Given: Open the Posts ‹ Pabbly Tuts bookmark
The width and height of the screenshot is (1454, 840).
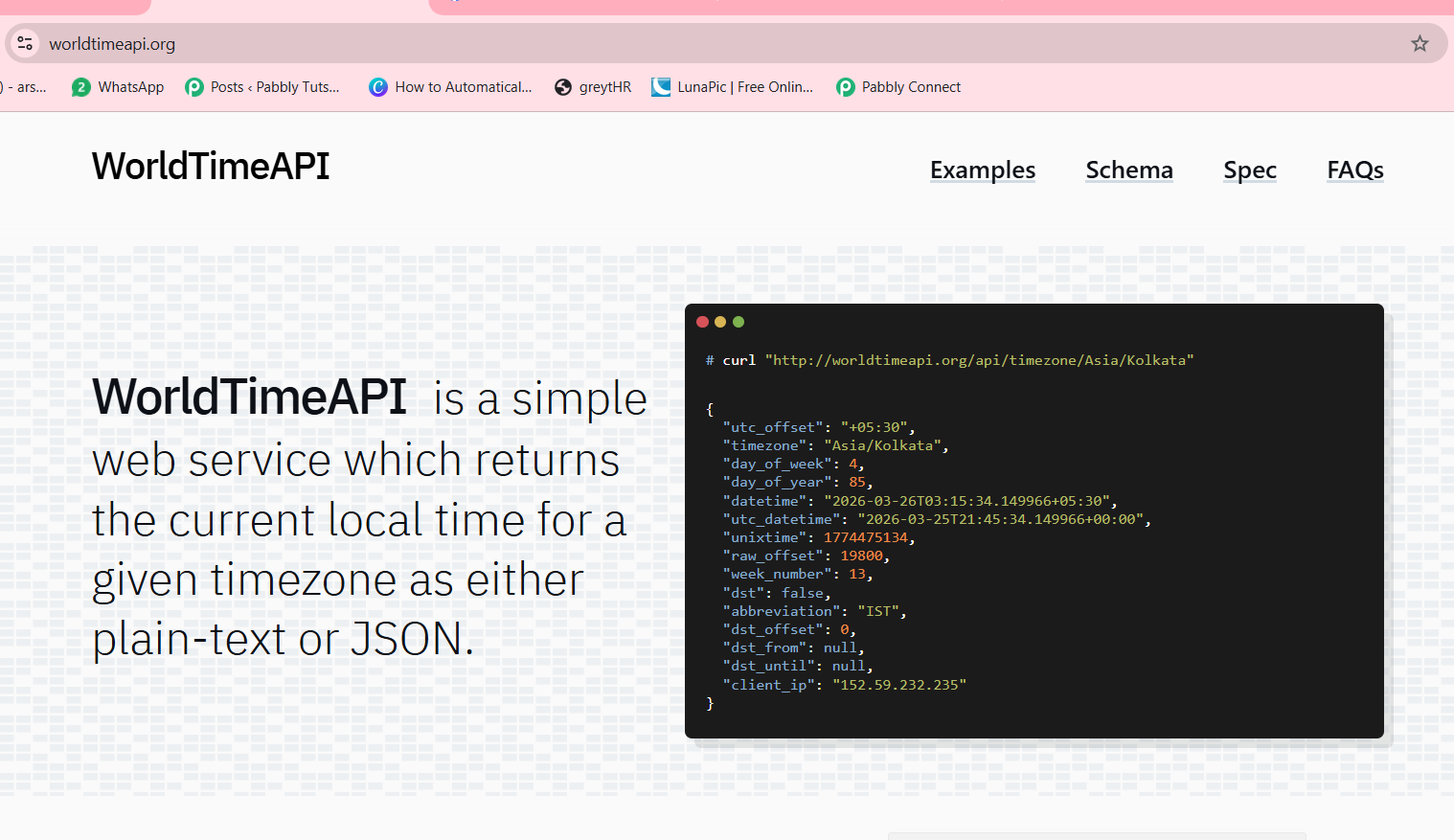Looking at the screenshot, I should pyautogui.click(x=262, y=87).
